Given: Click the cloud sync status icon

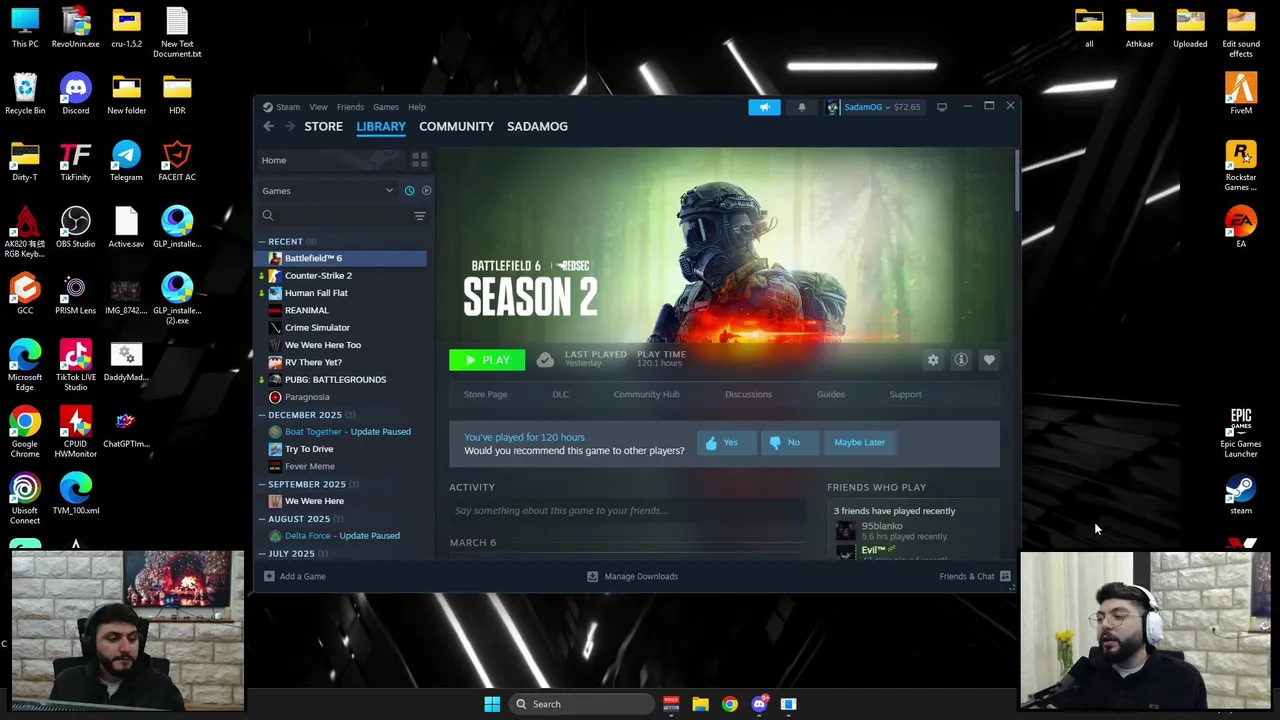Looking at the screenshot, I should pos(545,360).
